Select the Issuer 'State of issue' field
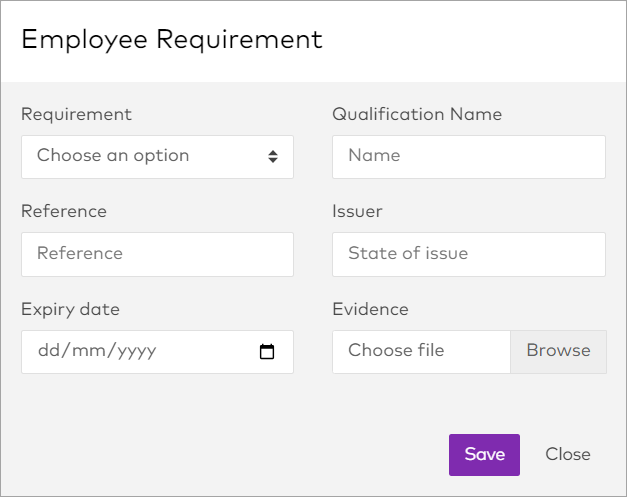Screen dimensions: 627x497 tap(468, 254)
